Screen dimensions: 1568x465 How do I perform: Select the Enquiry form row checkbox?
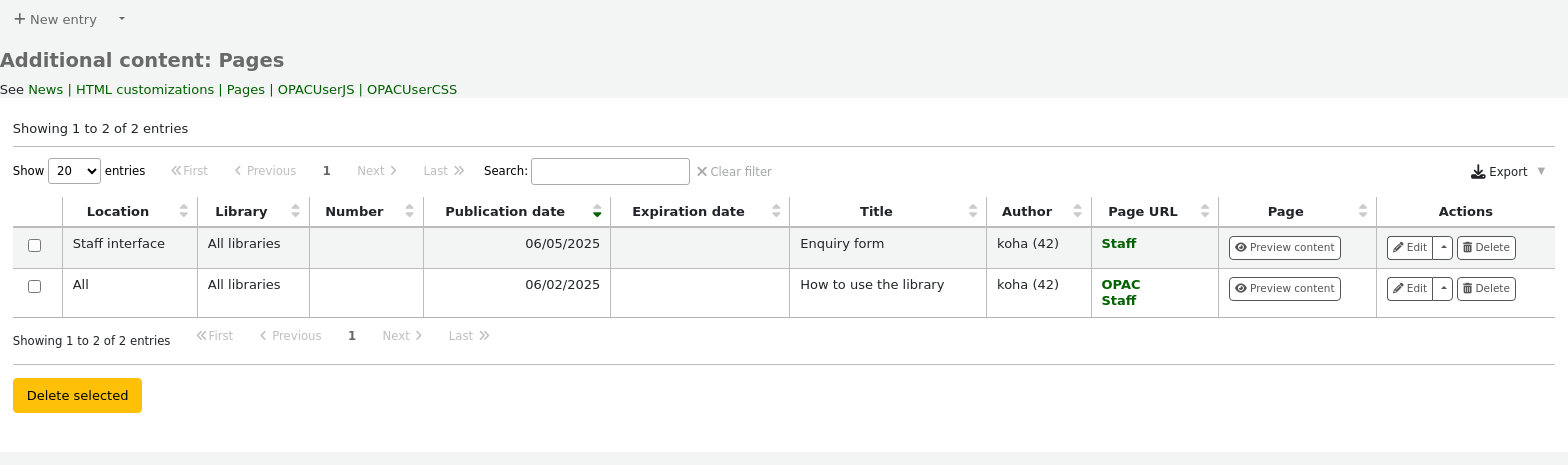(x=35, y=246)
